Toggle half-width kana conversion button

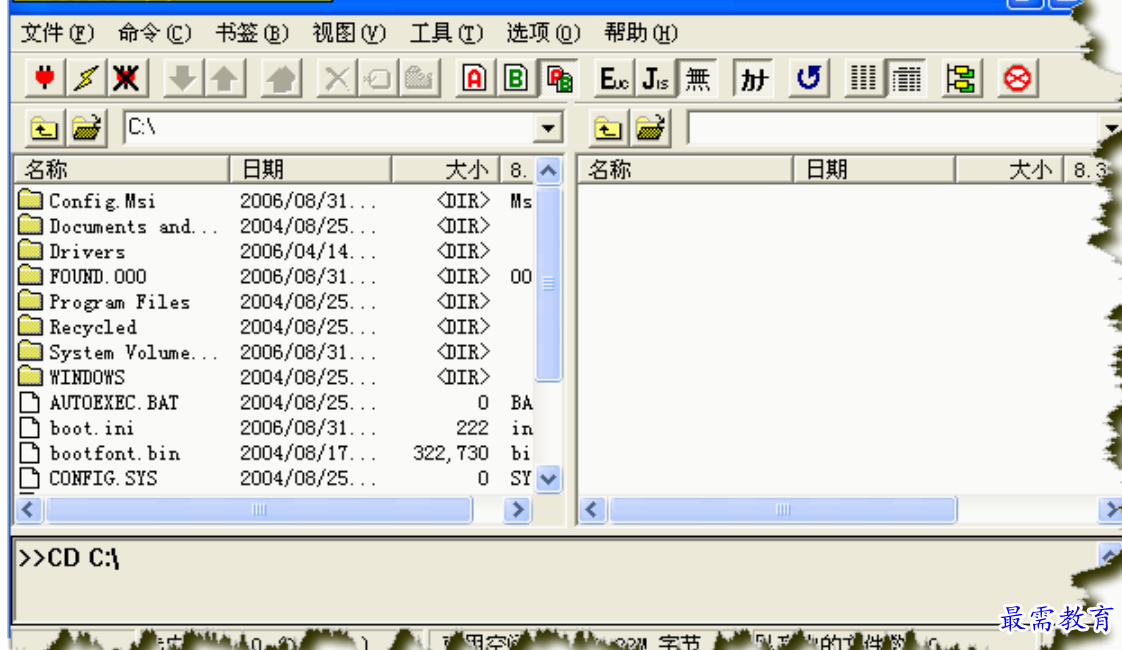pos(753,78)
